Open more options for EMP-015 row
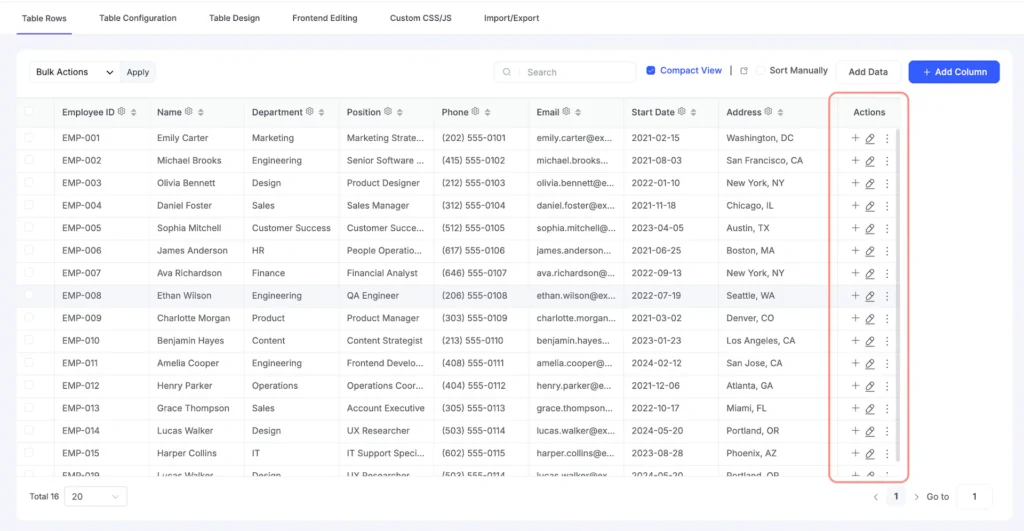The height and width of the screenshot is (531, 1024). (887, 453)
